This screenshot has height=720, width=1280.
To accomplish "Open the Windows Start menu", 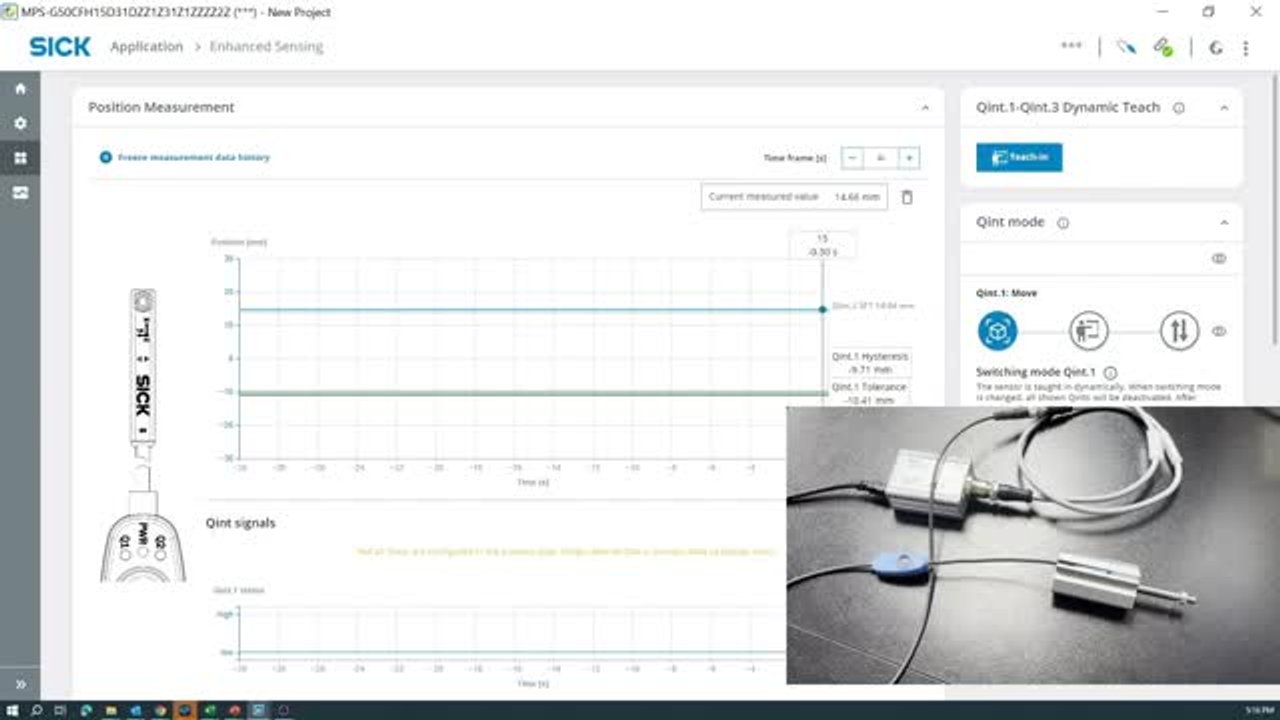I will point(12,711).
